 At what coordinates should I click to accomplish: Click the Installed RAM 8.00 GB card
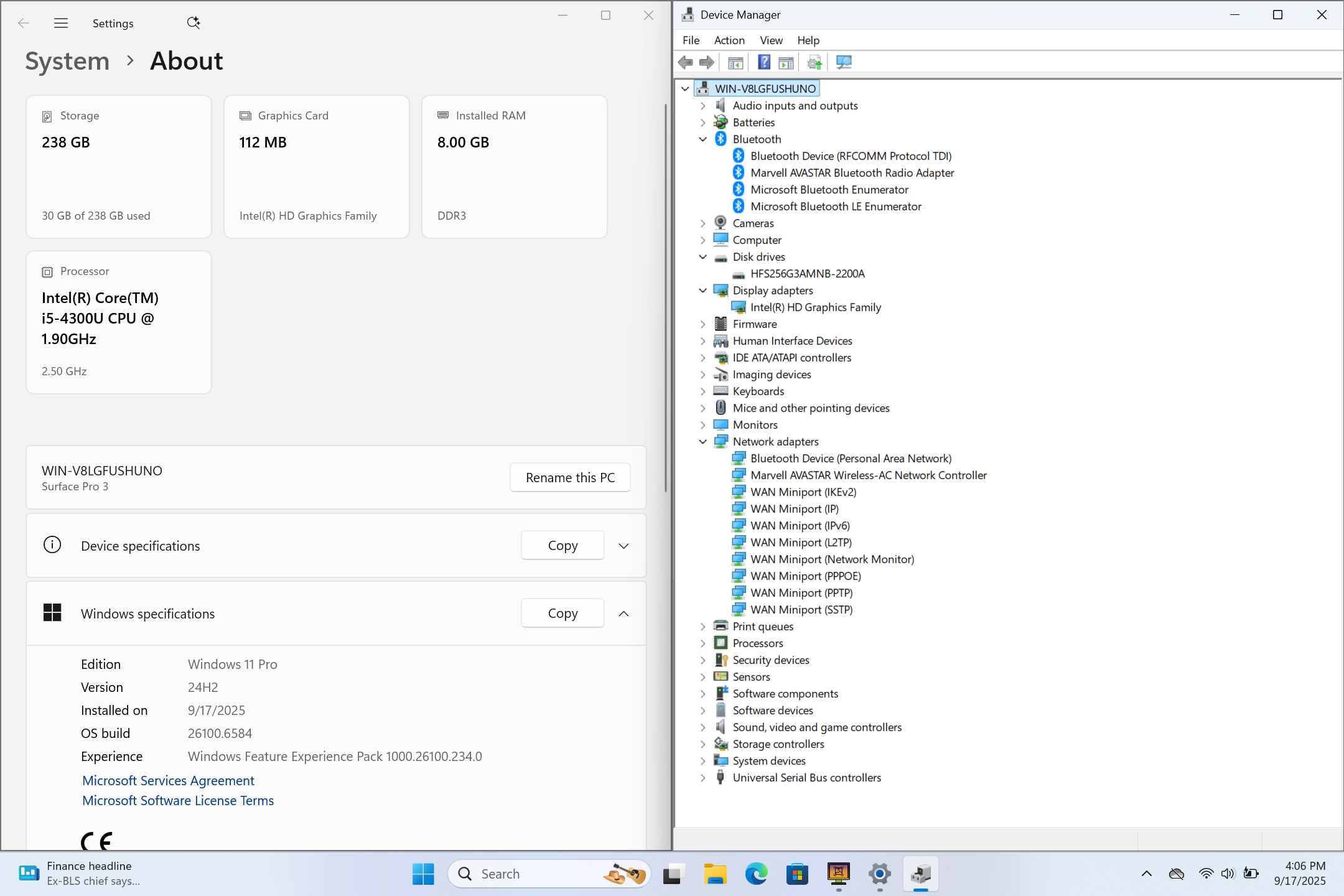[515, 167]
